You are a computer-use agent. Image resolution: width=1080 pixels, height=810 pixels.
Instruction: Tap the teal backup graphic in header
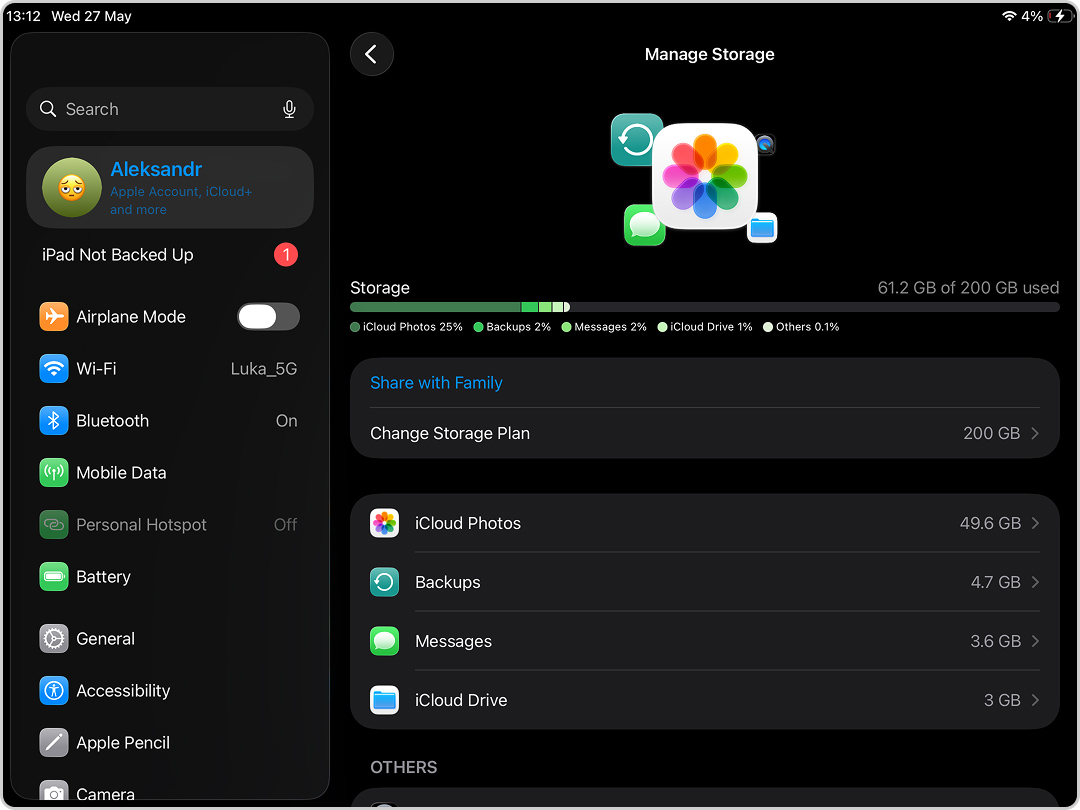click(632, 140)
